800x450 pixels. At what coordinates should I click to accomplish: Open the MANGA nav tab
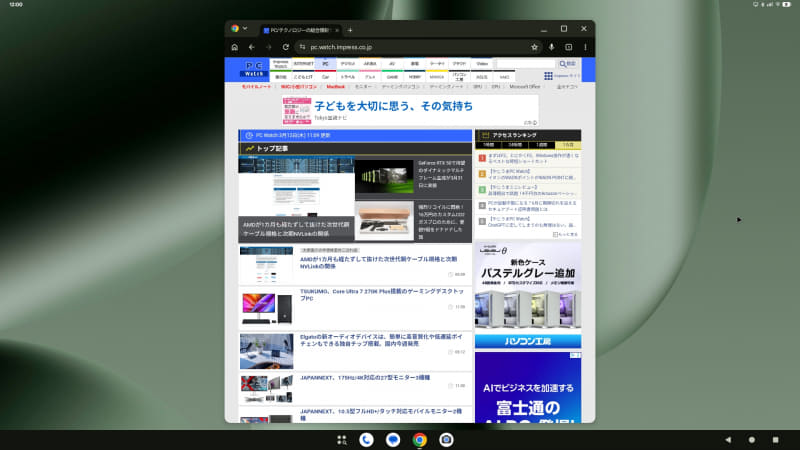point(437,77)
